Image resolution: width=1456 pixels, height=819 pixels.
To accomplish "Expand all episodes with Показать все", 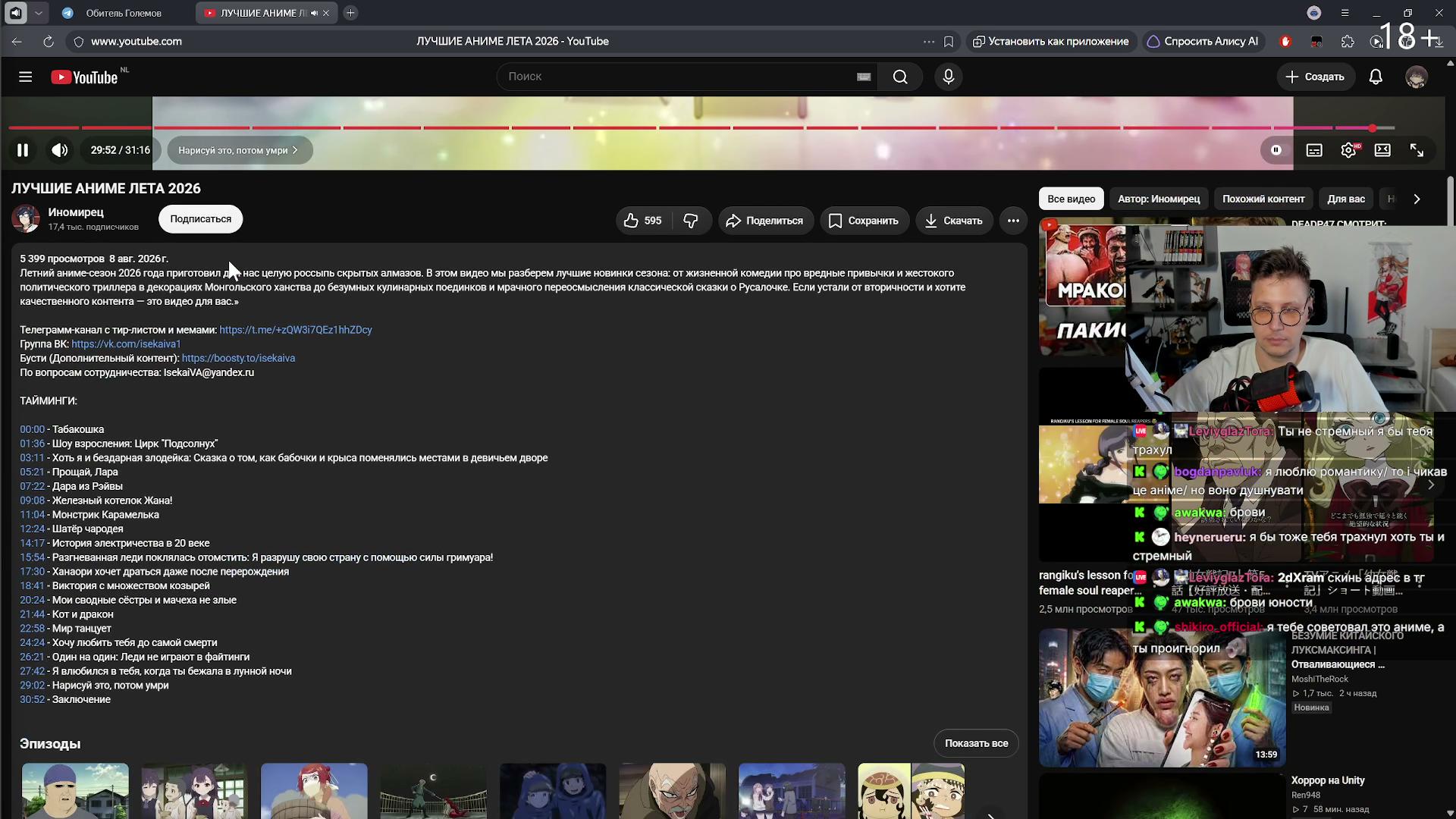I will [x=976, y=743].
